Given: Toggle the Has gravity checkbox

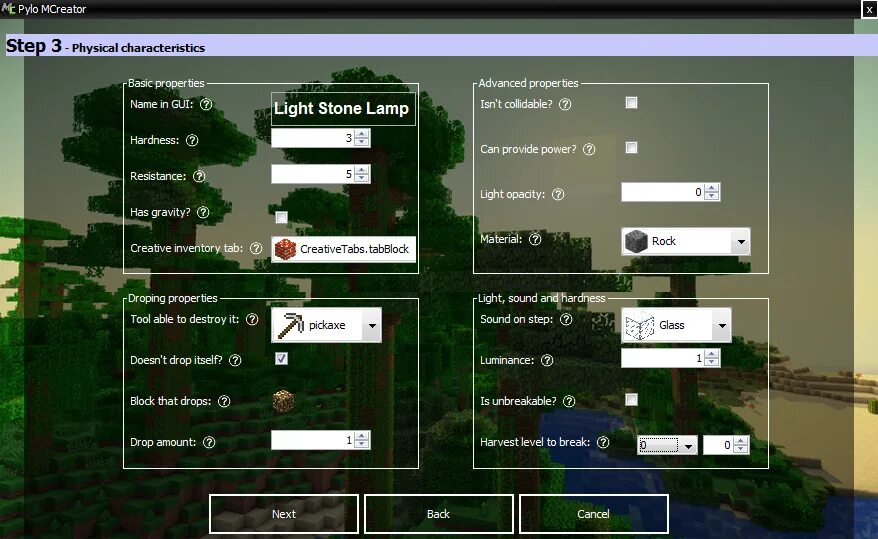Looking at the screenshot, I should click(x=281, y=217).
